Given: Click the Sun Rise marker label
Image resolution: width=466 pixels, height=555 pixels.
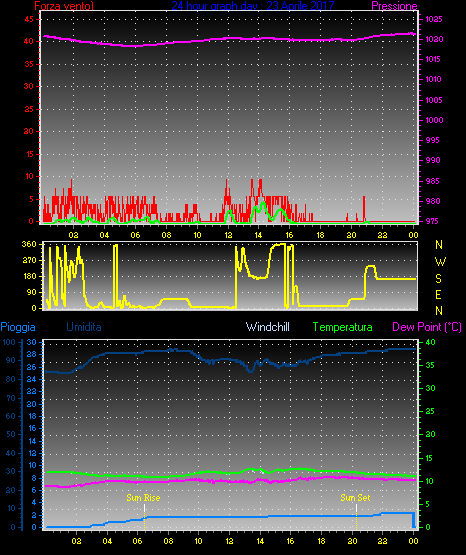Looking at the screenshot, I should [x=143, y=498].
